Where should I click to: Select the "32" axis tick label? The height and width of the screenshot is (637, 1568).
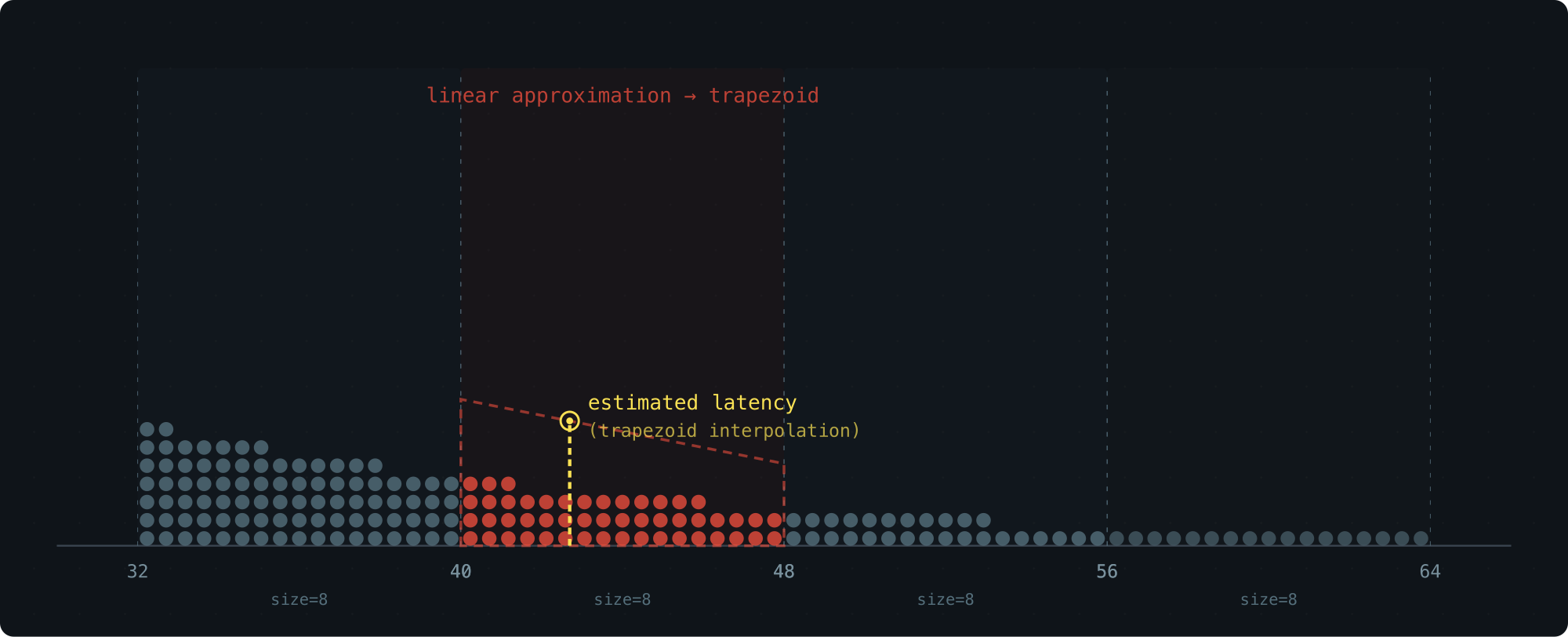pyautogui.click(x=137, y=572)
